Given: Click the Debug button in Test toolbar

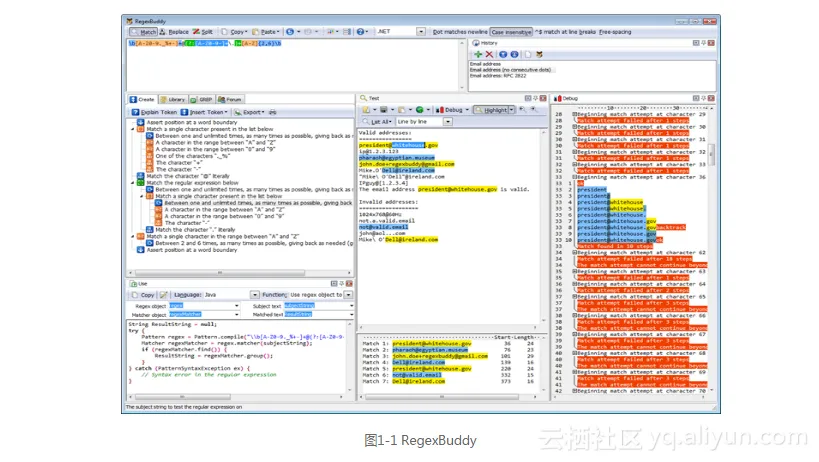Looking at the screenshot, I should [452, 110].
